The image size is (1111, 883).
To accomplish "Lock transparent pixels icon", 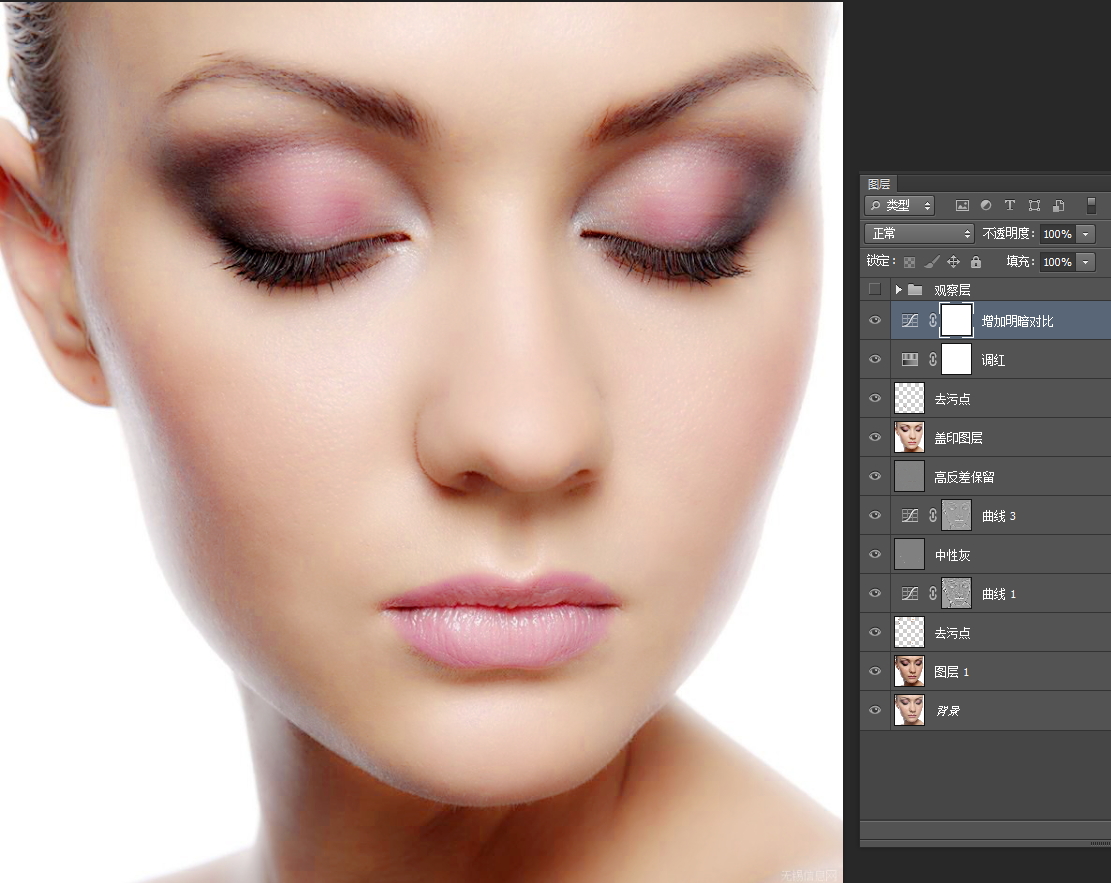I will [910, 262].
